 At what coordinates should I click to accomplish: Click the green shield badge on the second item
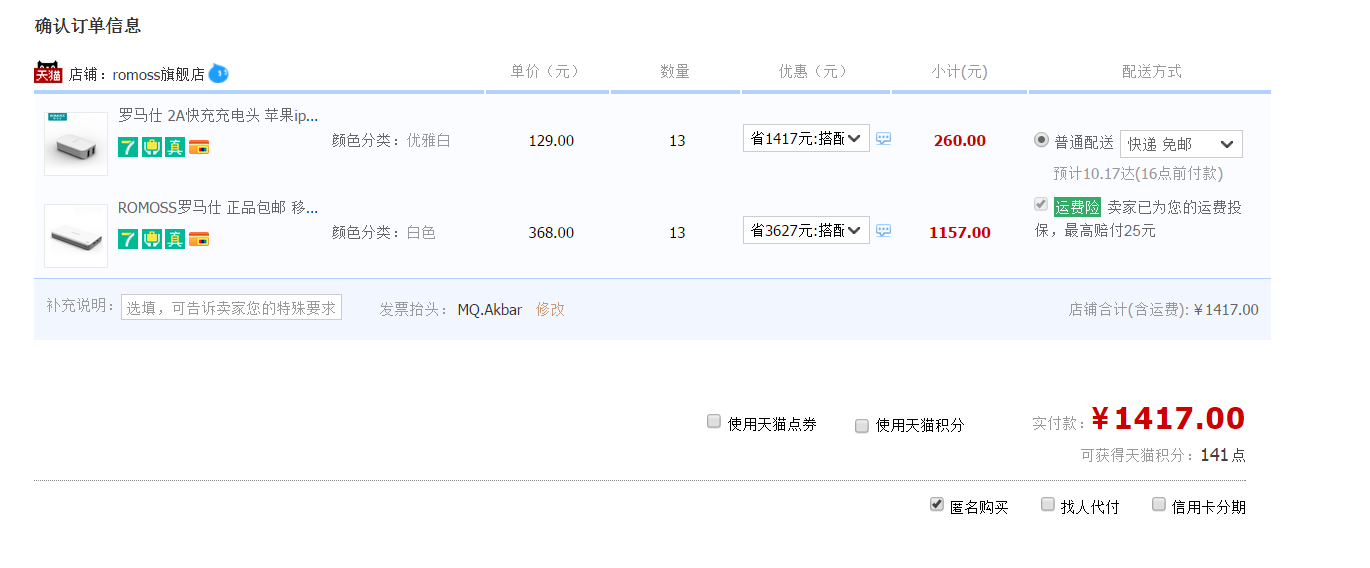coord(151,239)
